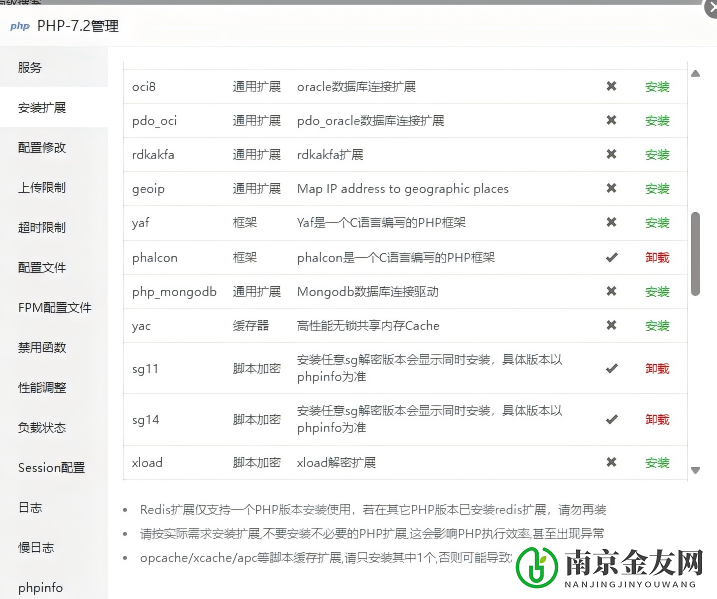Image resolution: width=717 pixels, height=599 pixels.
Task: Install the oci8 extension
Action: [x=657, y=86]
